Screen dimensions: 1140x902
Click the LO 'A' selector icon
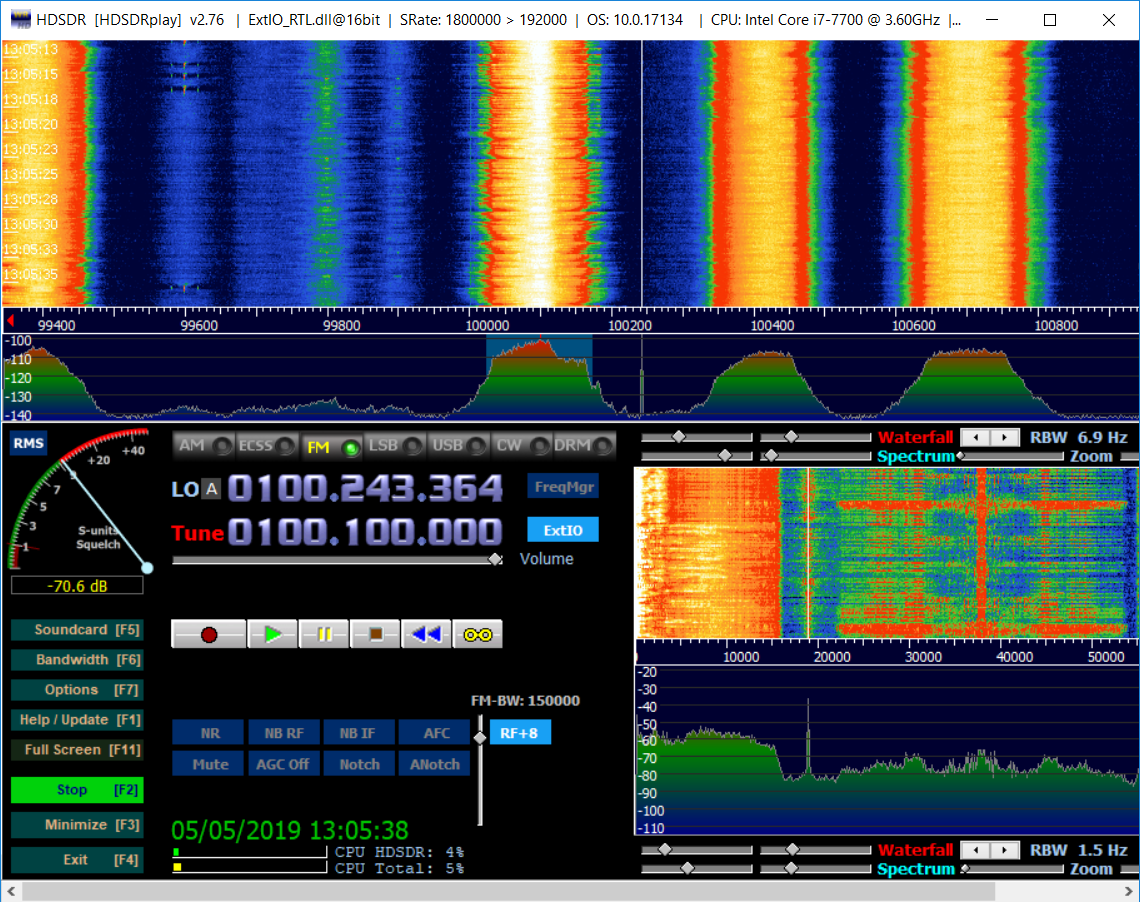pyautogui.click(x=210, y=489)
